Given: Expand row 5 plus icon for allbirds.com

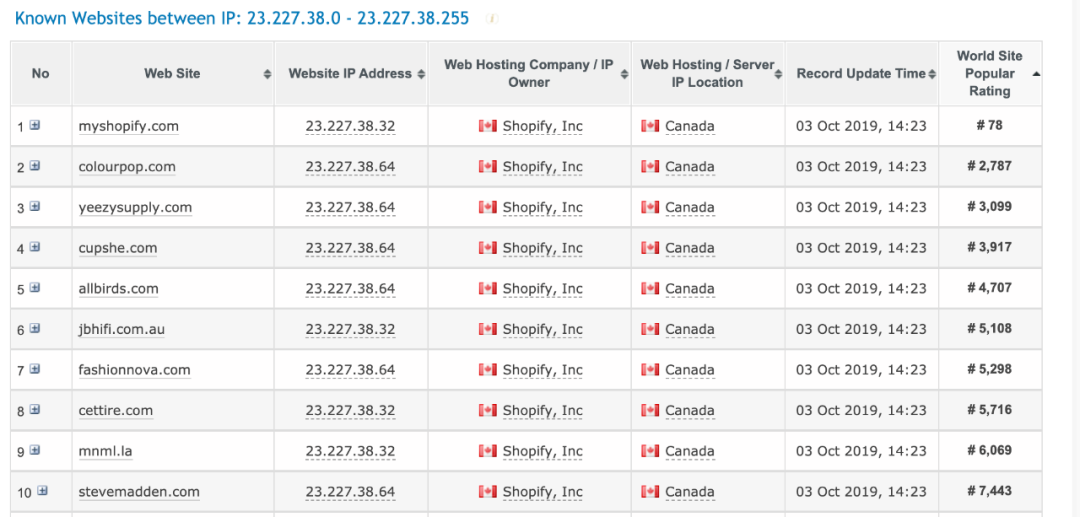Looking at the screenshot, I should 35,288.
